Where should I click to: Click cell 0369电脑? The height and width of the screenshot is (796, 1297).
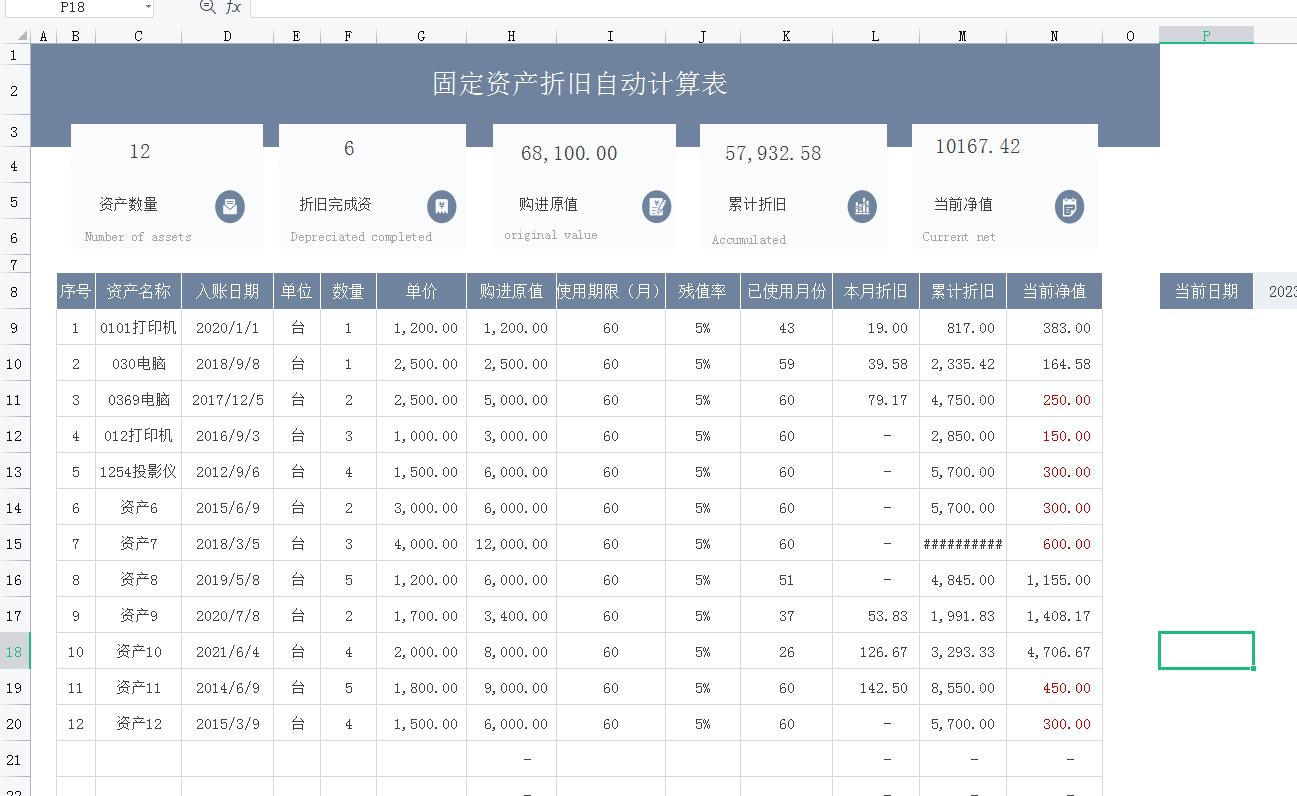[138, 400]
